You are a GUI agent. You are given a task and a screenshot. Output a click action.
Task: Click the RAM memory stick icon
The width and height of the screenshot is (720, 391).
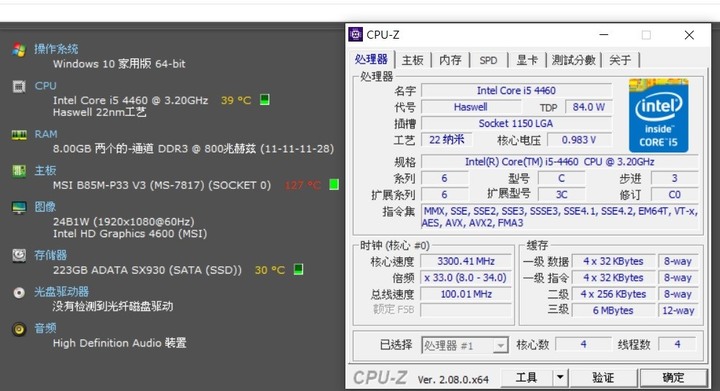[19, 135]
